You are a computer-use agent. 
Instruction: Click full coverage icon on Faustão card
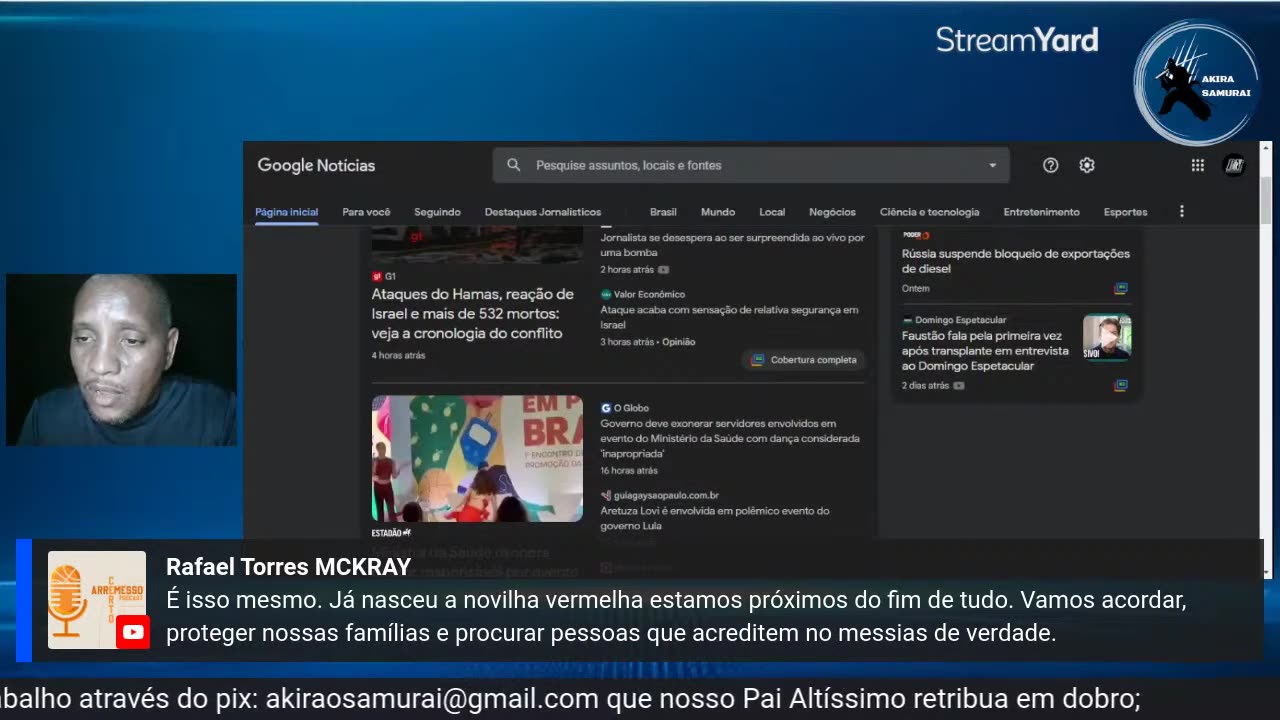1121,385
